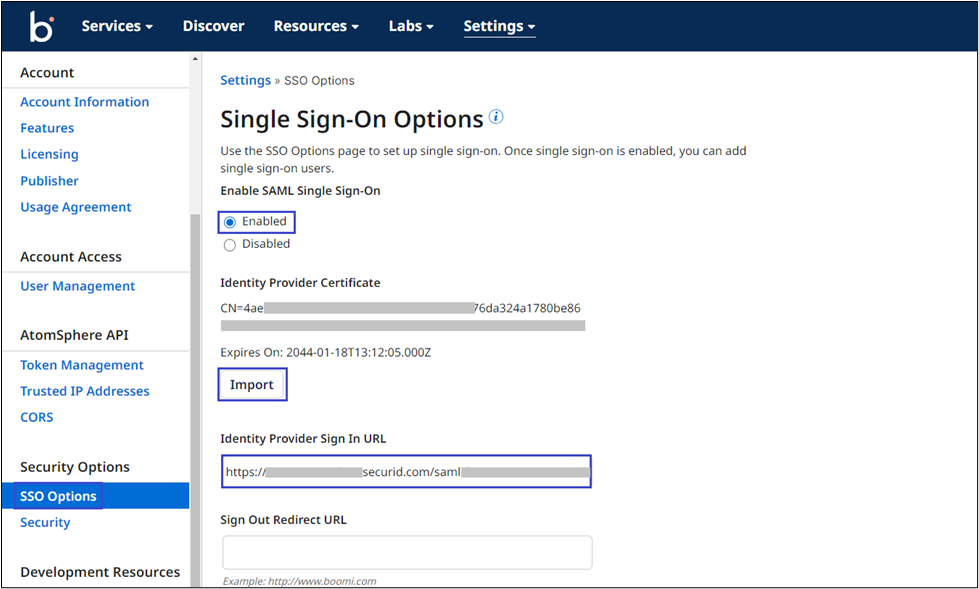This screenshot has width=979, height=589.
Task: Select the Enabled radio button
Action: pos(230,222)
